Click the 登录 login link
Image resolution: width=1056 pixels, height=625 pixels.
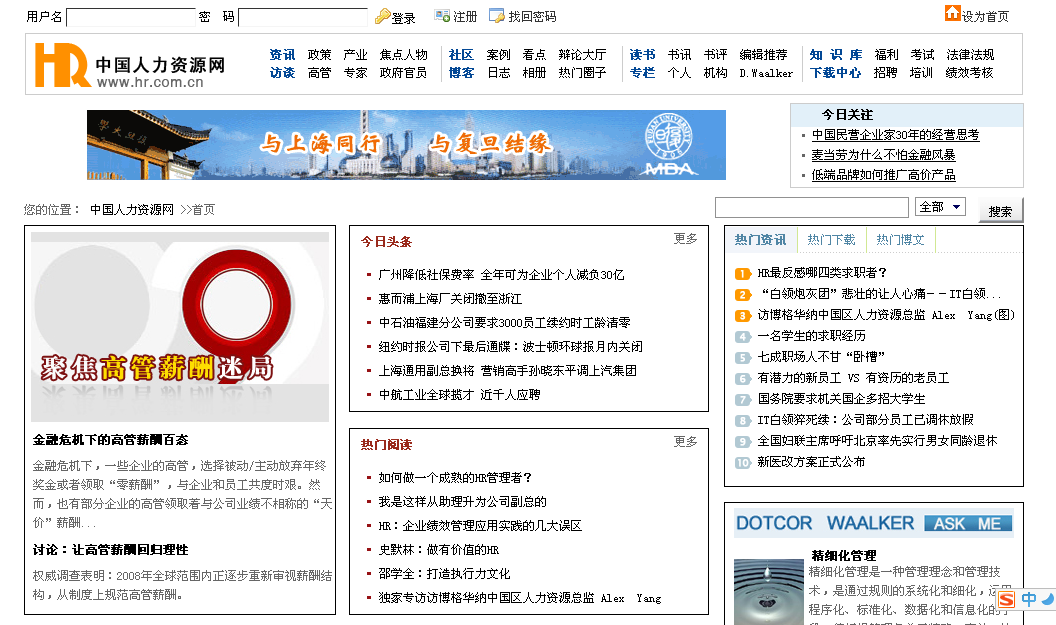point(403,18)
